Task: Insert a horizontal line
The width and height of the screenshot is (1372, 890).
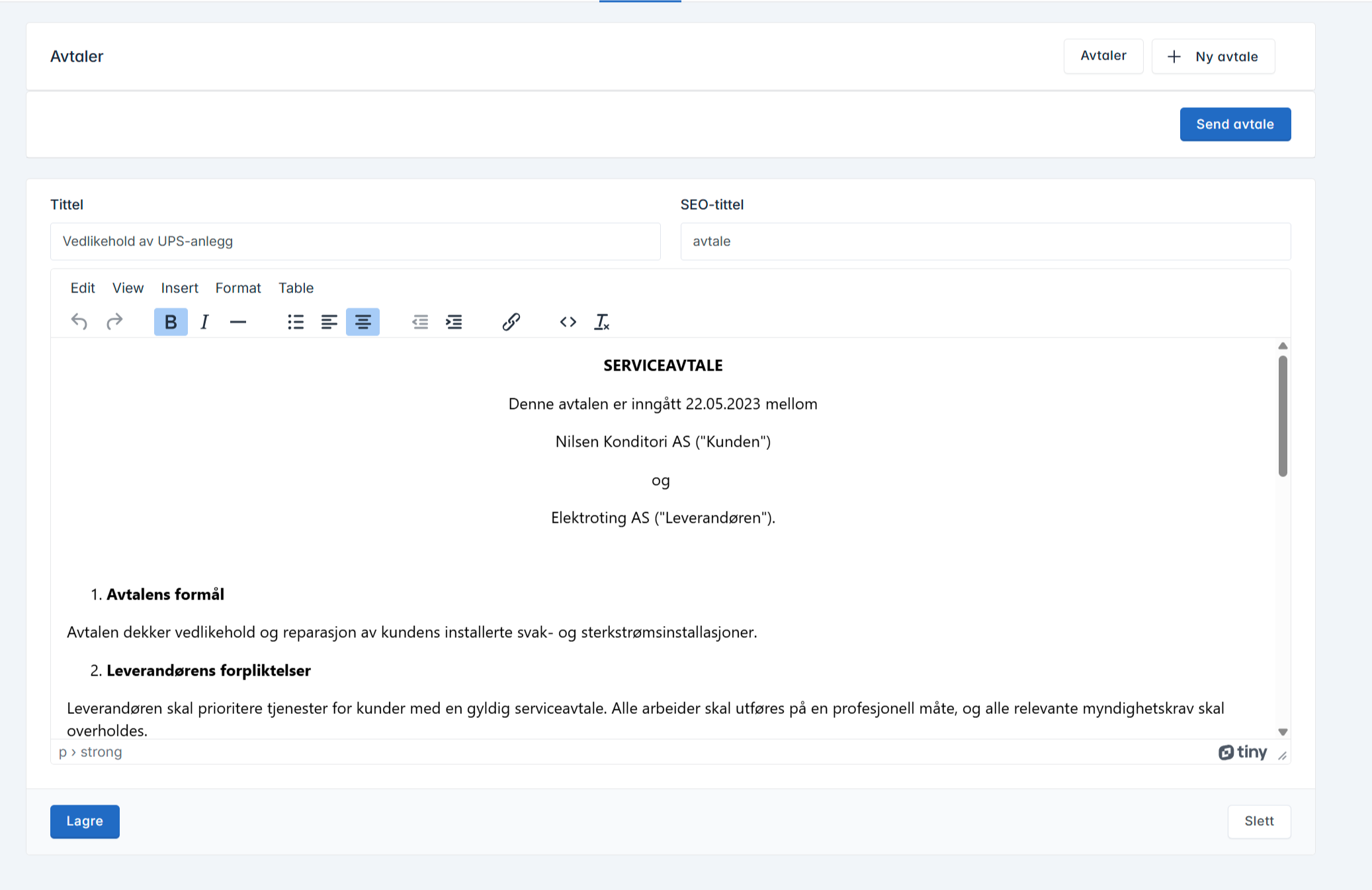Action: tap(238, 322)
